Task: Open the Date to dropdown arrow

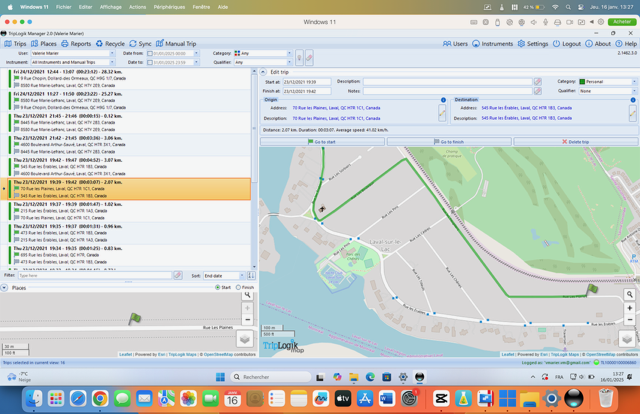Action: click(x=196, y=62)
